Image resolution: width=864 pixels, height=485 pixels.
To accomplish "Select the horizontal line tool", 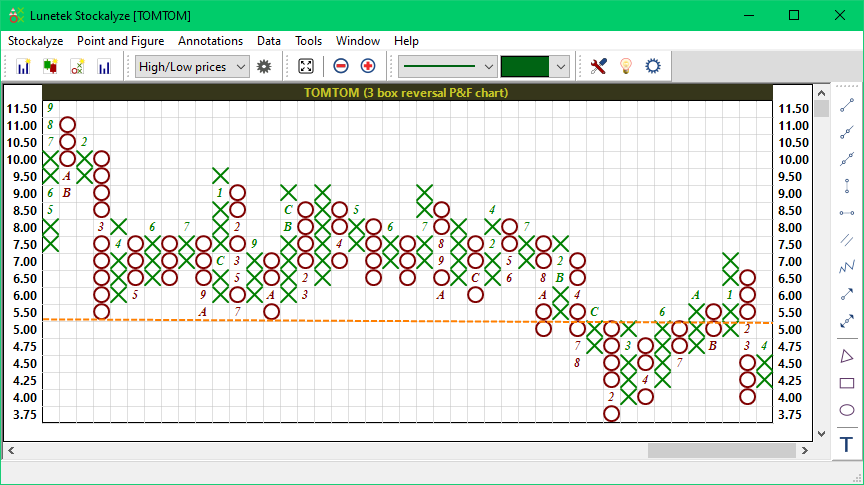I will coord(847,213).
